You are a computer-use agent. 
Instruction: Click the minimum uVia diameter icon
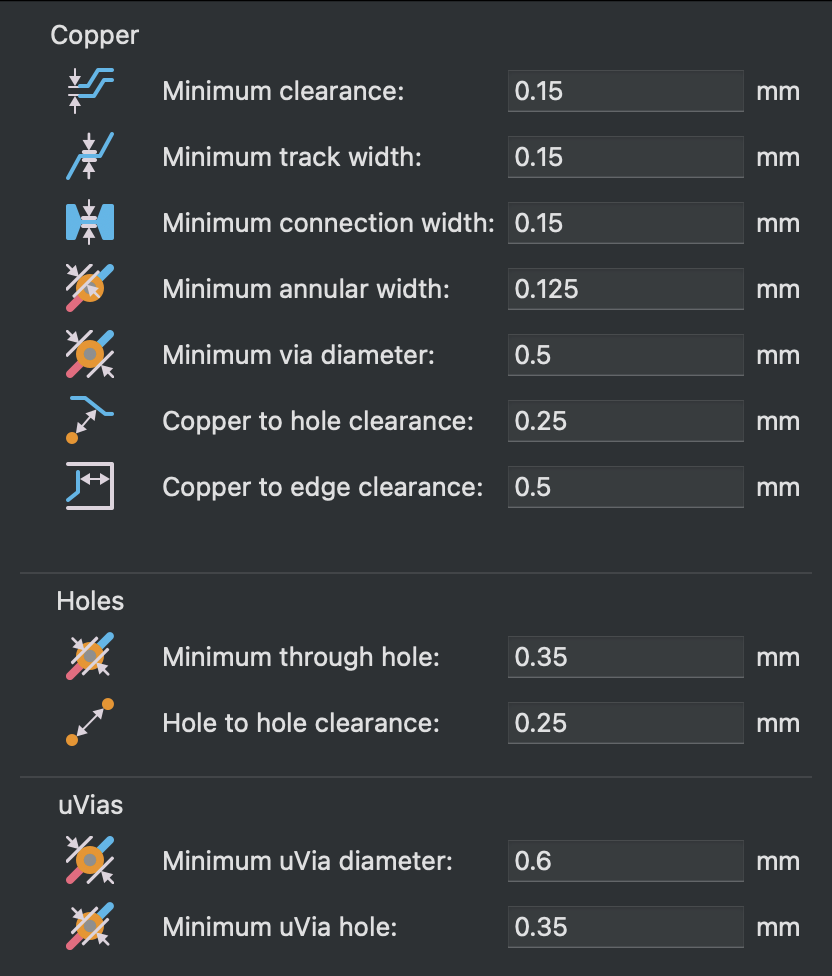89,860
